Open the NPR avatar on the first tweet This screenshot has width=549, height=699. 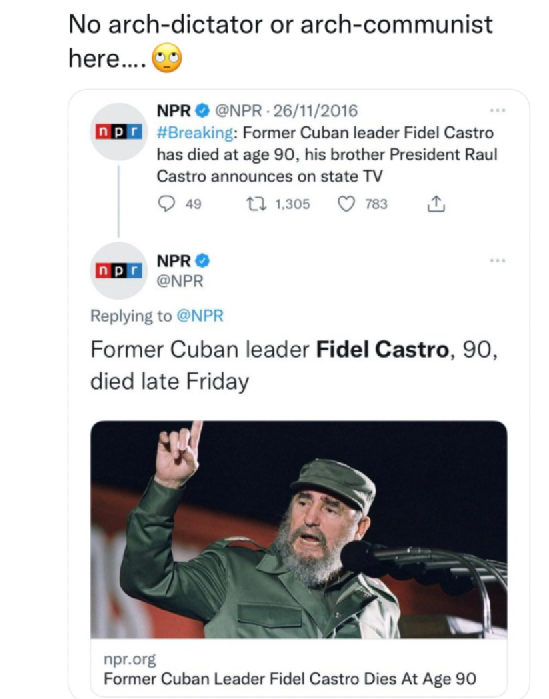tap(119, 132)
